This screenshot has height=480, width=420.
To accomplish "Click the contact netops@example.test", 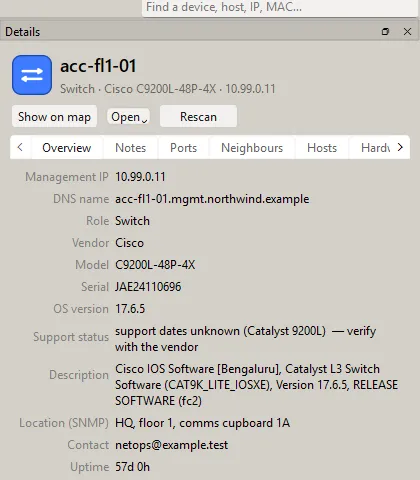I will (x=171, y=445).
